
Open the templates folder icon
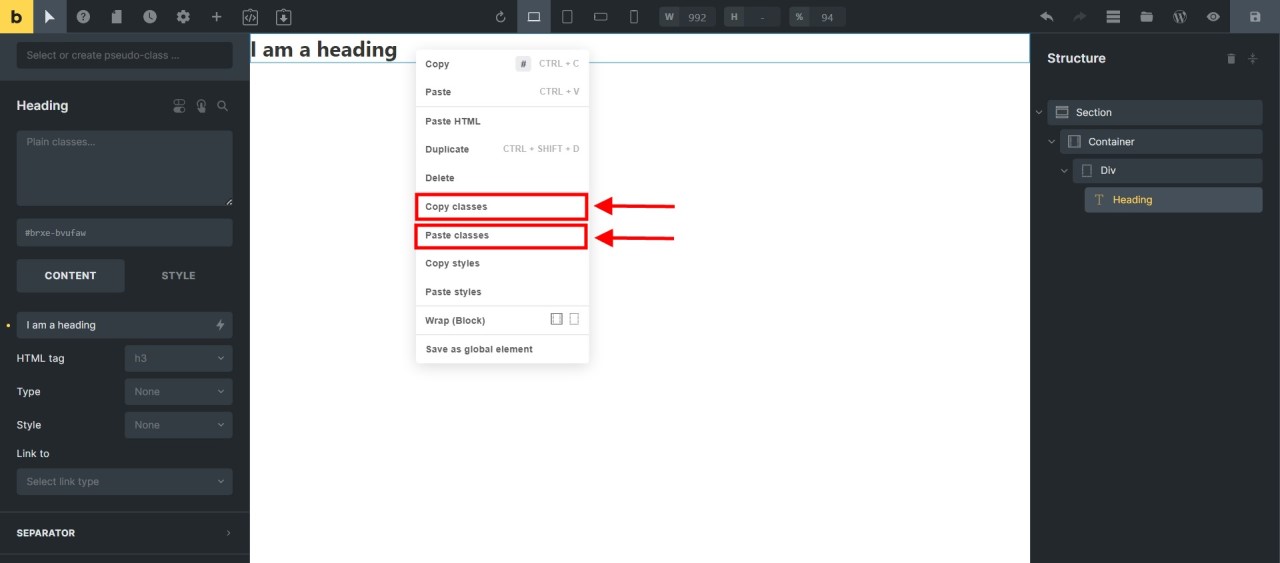tap(1146, 17)
